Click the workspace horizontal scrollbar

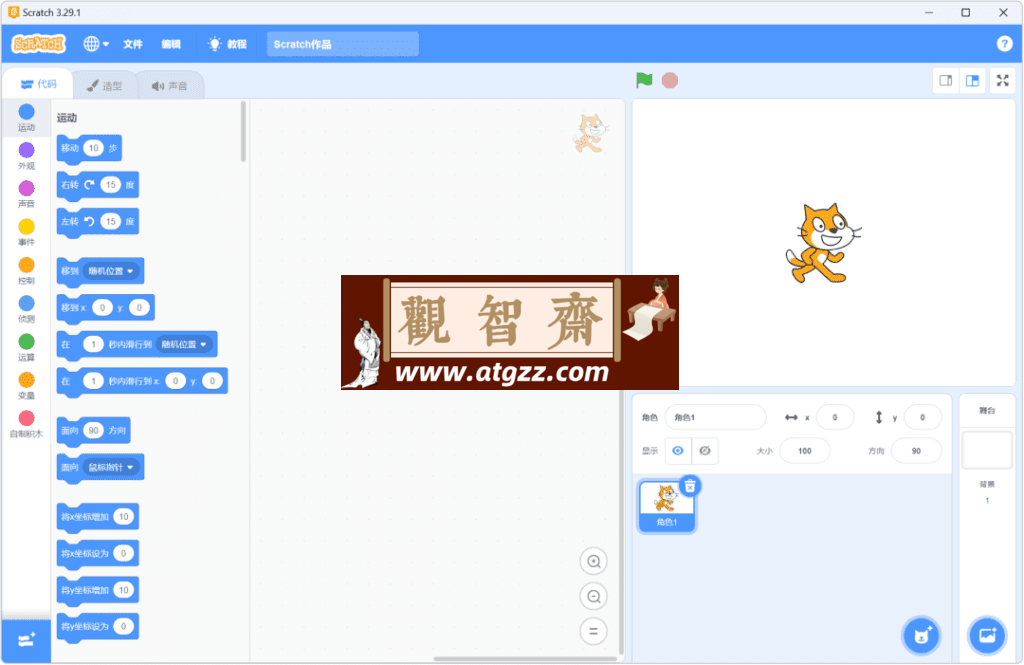pyautogui.click(x=525, y=658)
